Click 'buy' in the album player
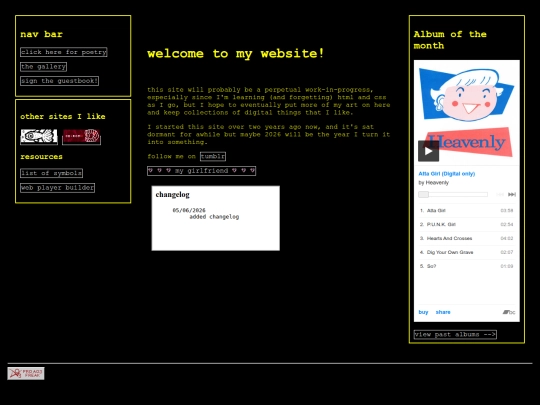The width and height of the screenshot is (540, 405). (423, 312)
